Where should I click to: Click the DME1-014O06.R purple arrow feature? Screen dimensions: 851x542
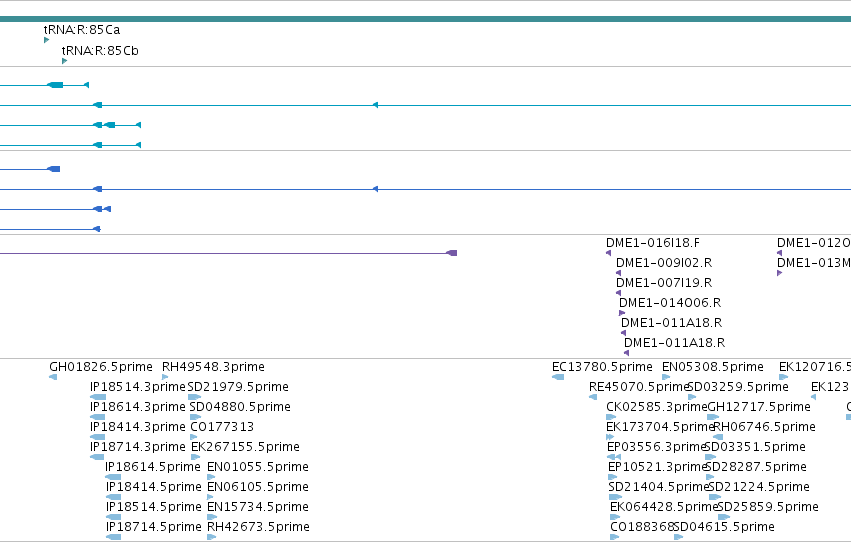point(622,313)
